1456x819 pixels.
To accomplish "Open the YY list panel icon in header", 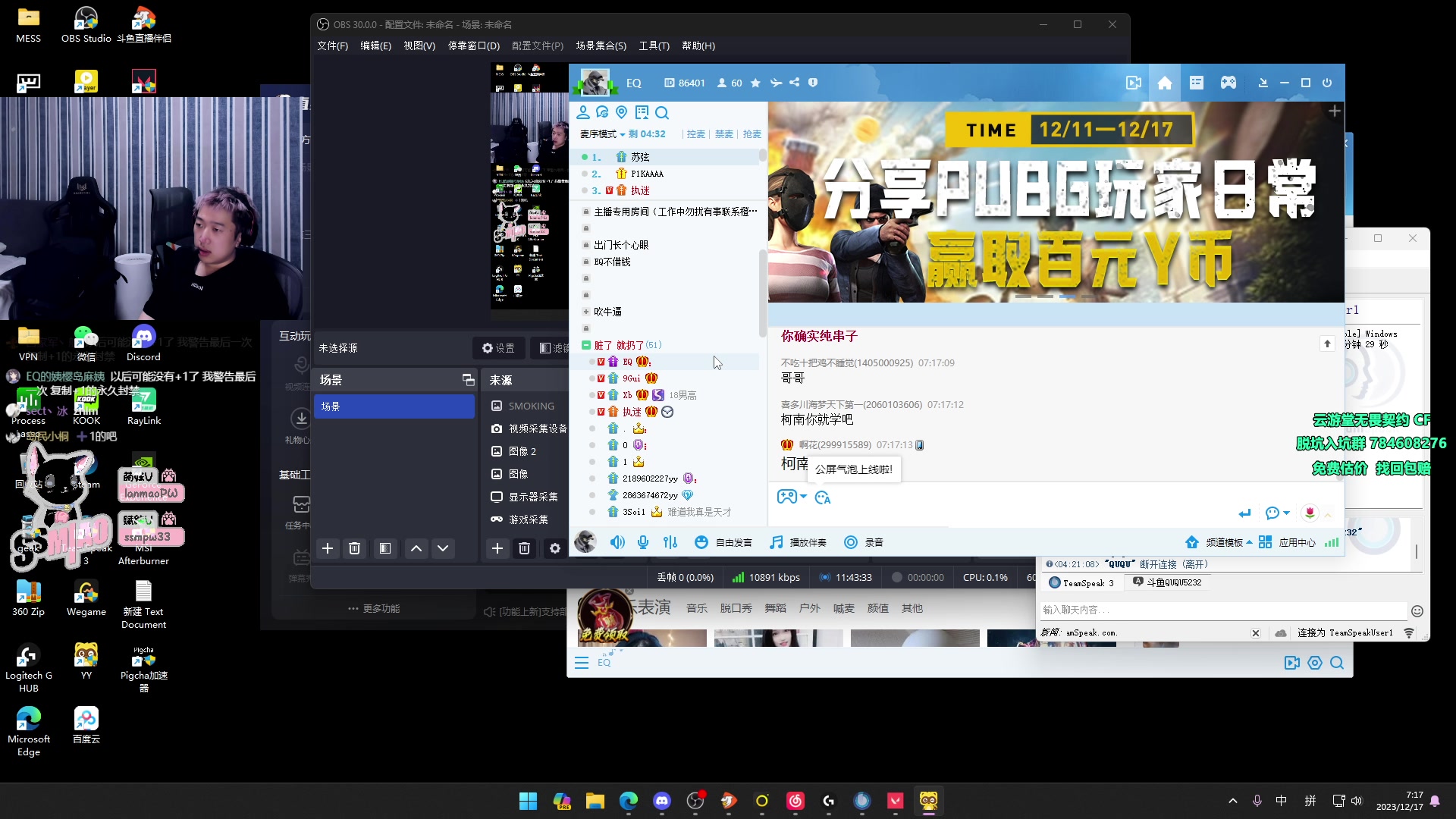I will 1197,83.
